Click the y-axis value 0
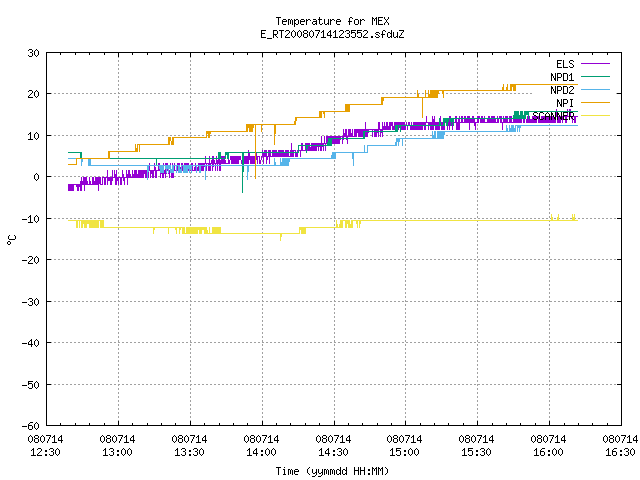This screenshot has height=480, width=640. 37,177
